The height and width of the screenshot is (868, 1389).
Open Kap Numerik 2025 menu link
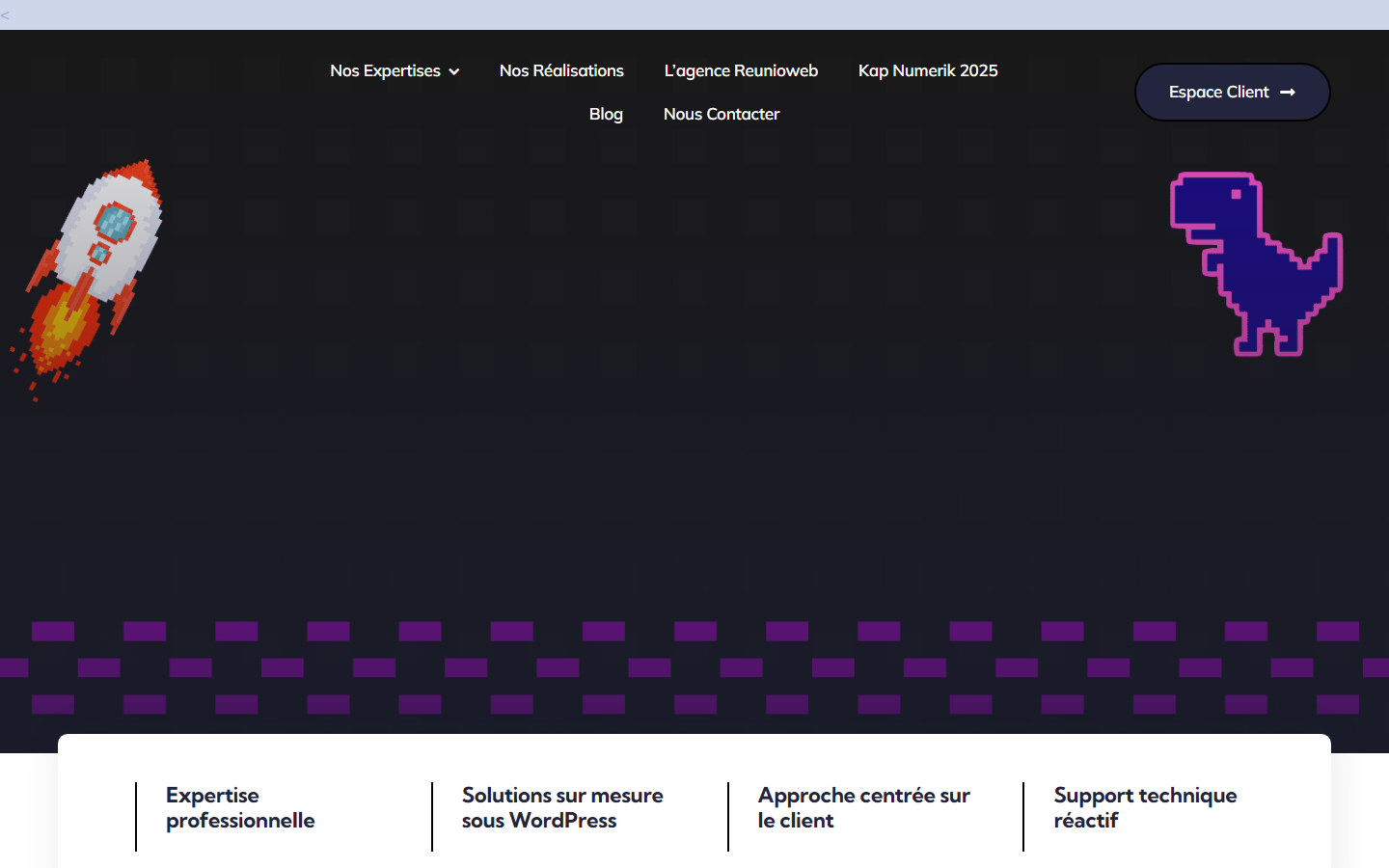(928, 70)
